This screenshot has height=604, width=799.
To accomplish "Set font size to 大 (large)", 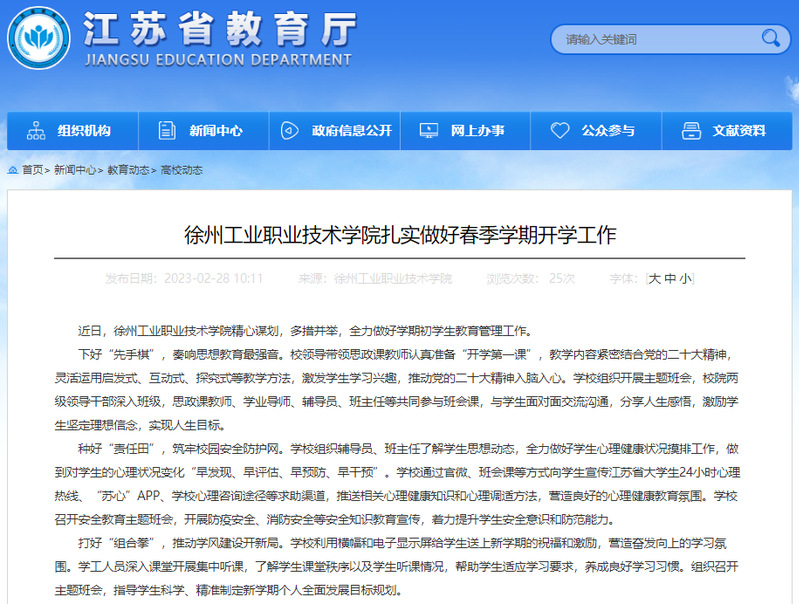I will [x=655, y=279].
